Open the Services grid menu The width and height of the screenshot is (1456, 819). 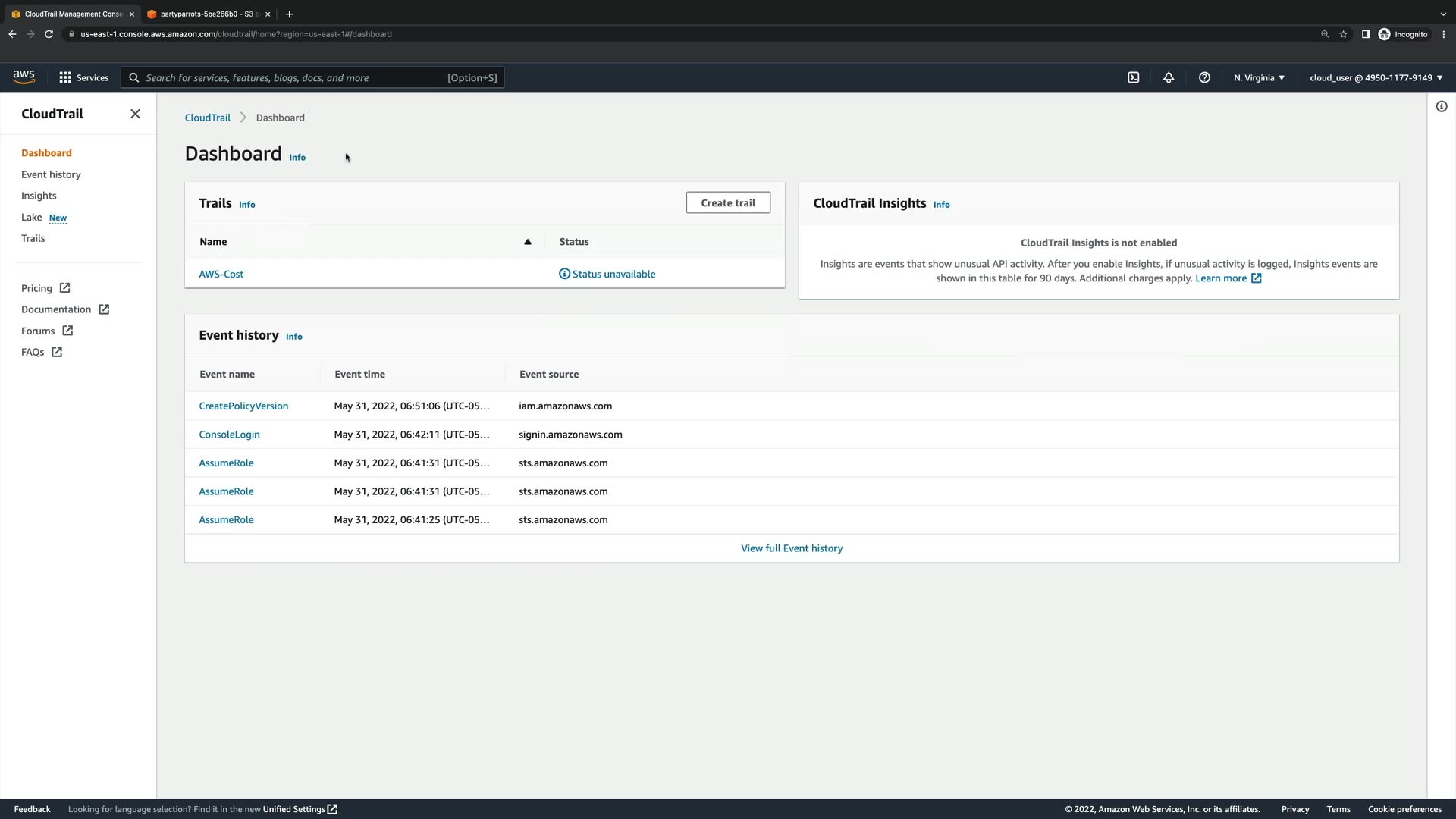pos(83,77)
